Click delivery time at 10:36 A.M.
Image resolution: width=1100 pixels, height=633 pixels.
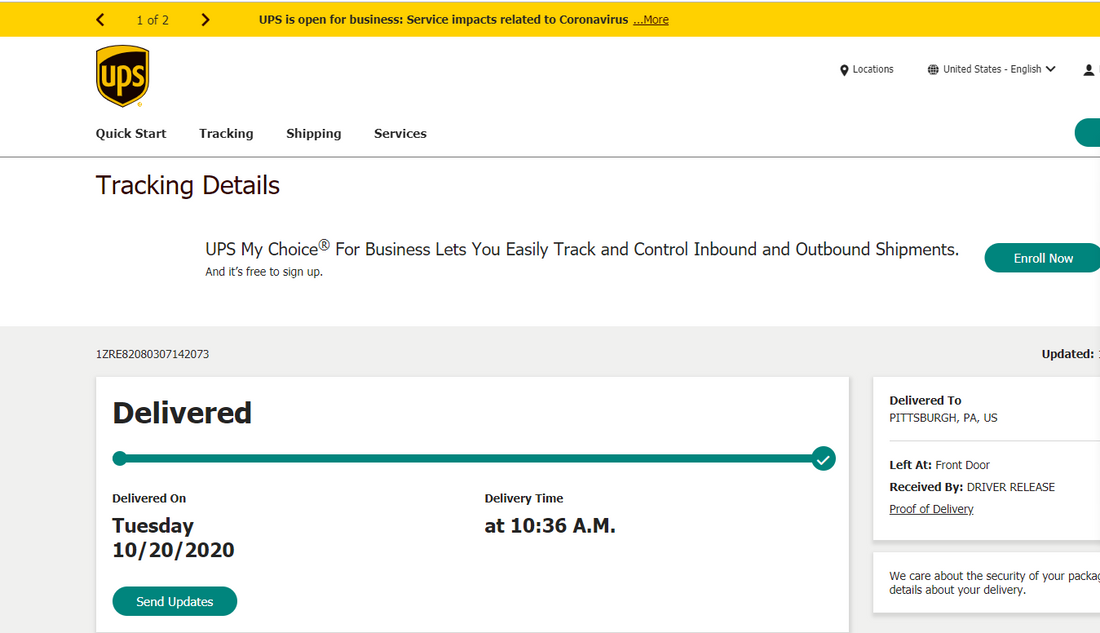click(550, 526)
